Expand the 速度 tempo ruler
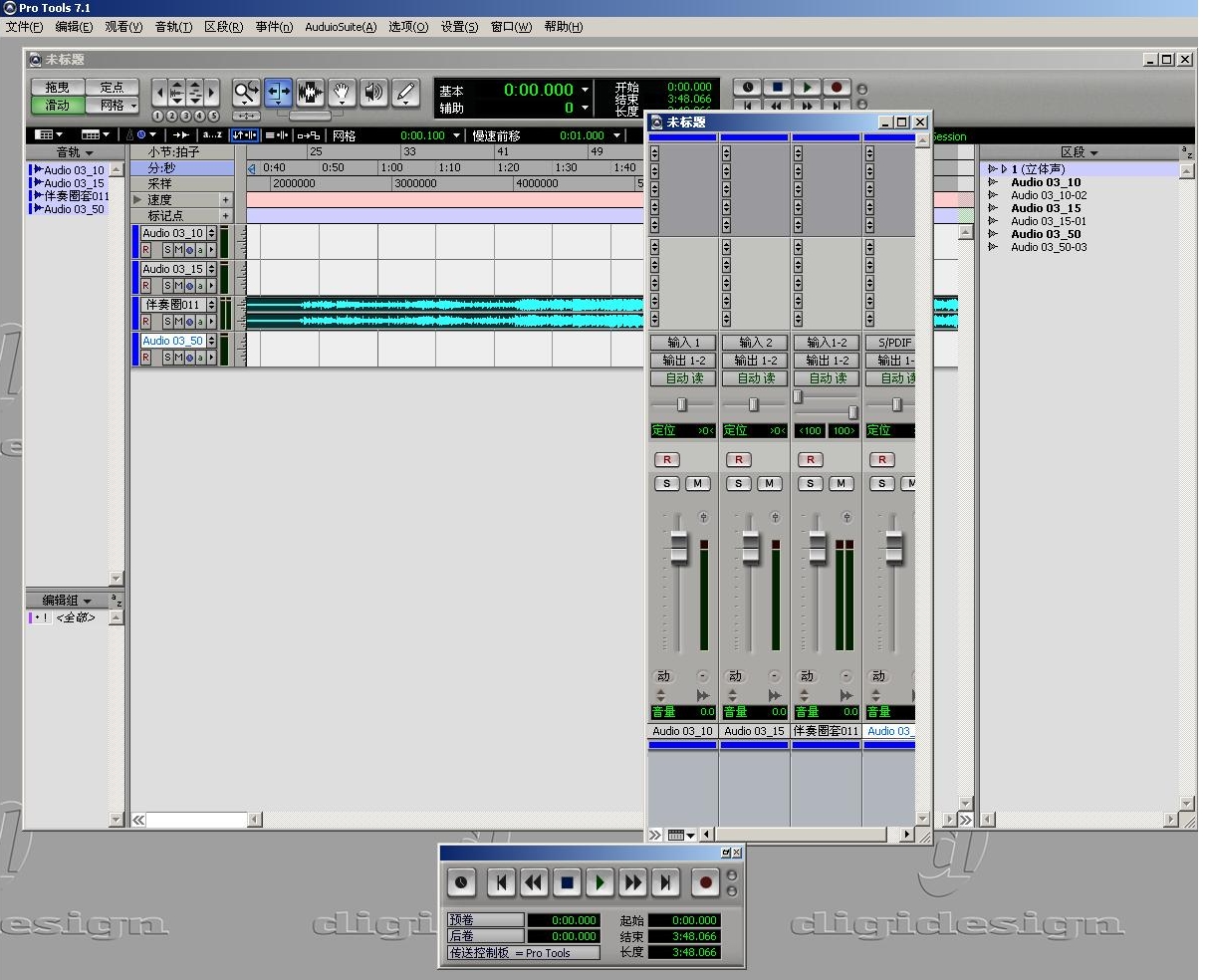1206x980 pixels. (137, 200)
